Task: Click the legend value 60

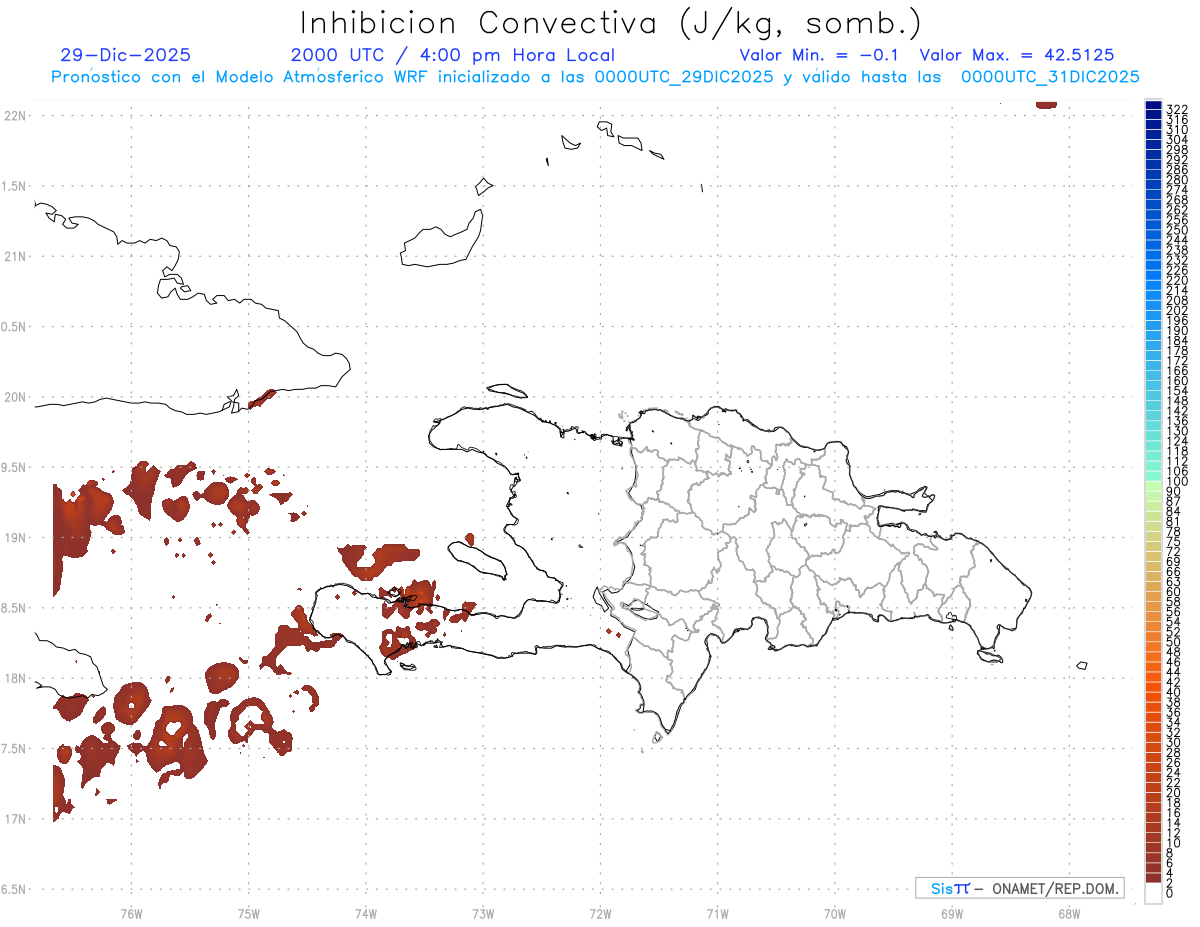Action: (1174, 592)
